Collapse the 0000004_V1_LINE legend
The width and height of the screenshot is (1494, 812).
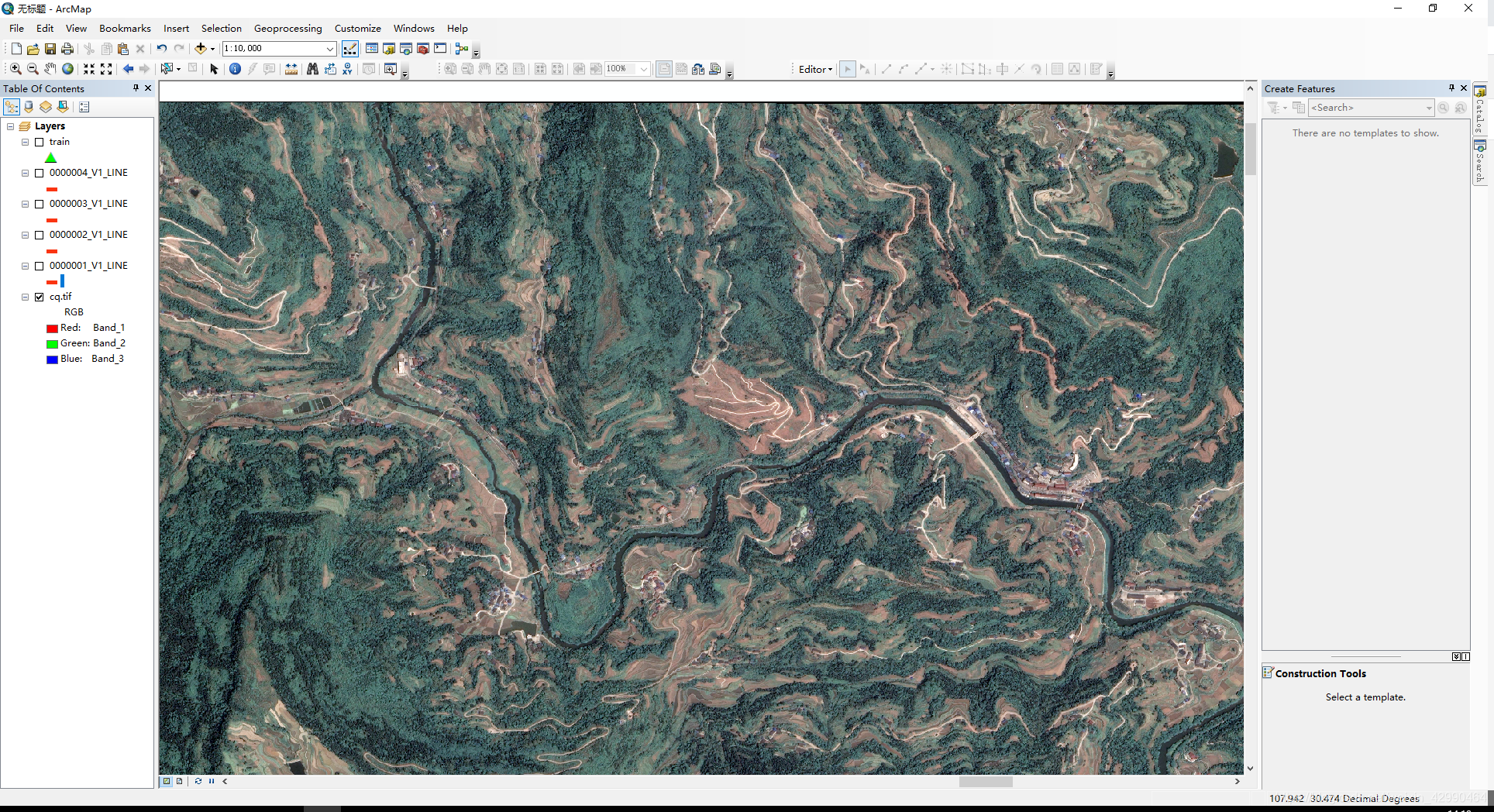[x=25, y=173]
